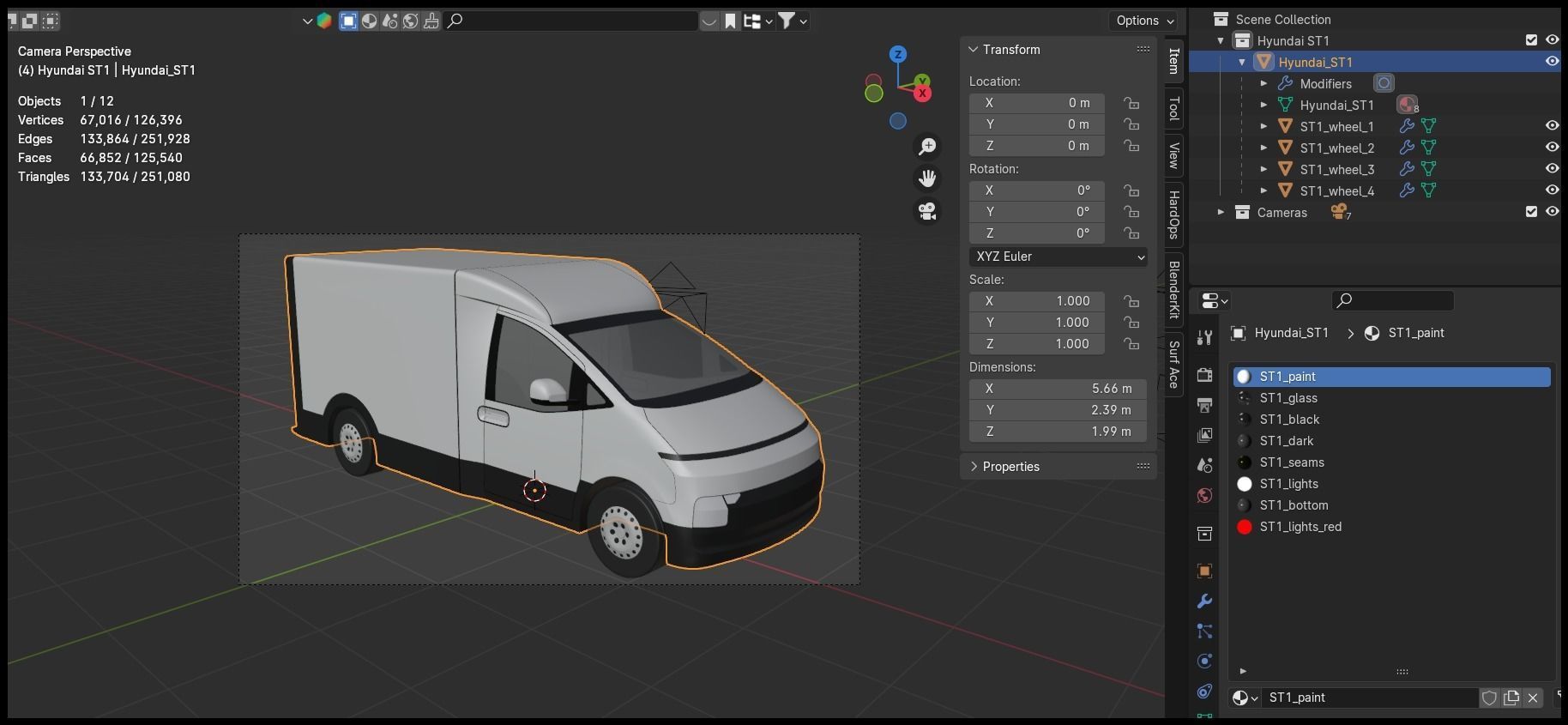Viewport: 1568px width, 725px height.
Task: Hide ST1_wheel_2 via eye icon
Action: (1552, 148)
